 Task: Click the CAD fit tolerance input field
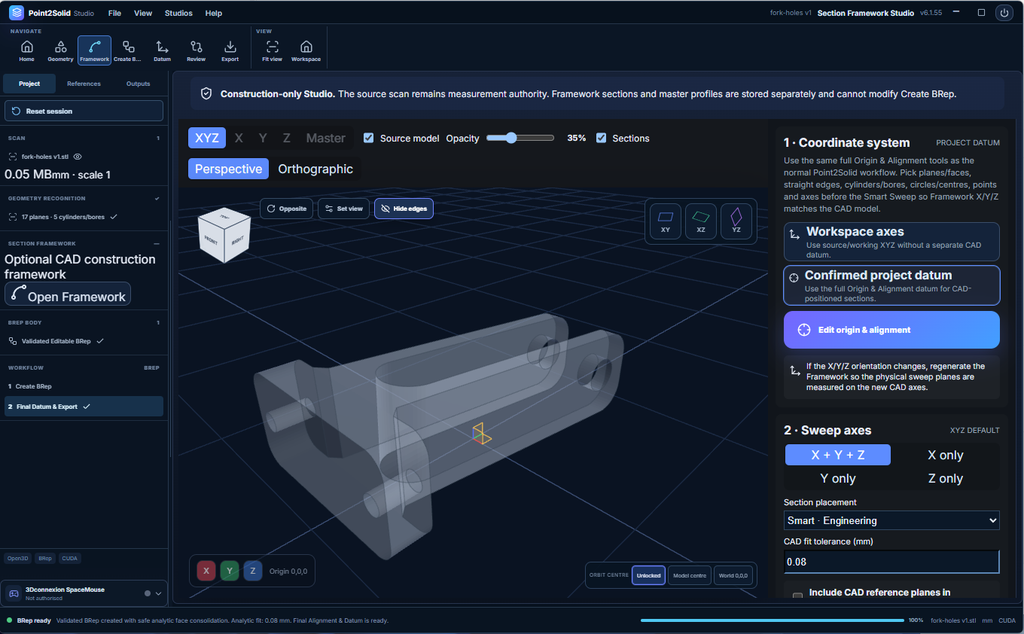[891, 562]
